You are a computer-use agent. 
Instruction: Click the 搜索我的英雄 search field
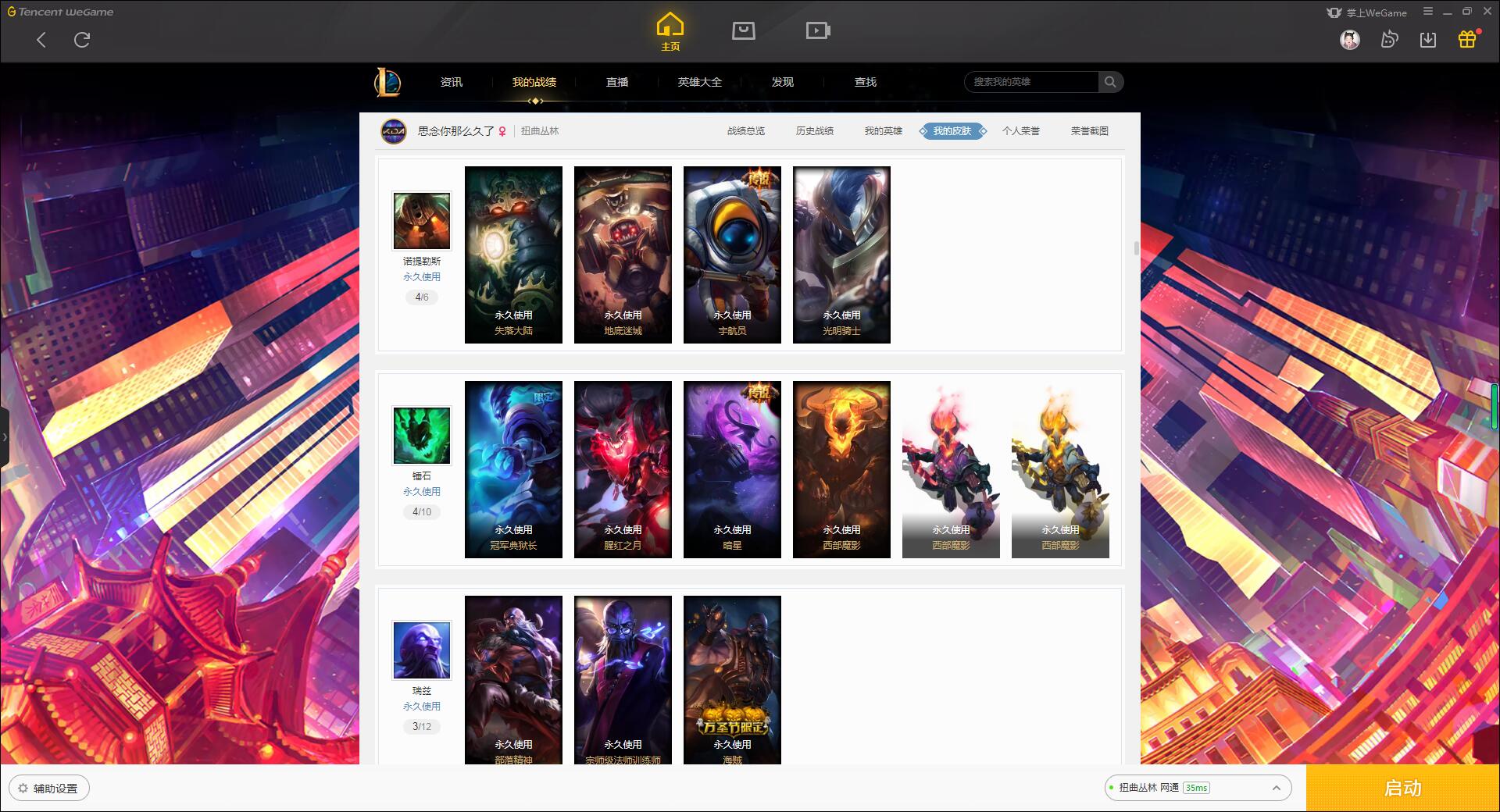[x=1031, y=82]
